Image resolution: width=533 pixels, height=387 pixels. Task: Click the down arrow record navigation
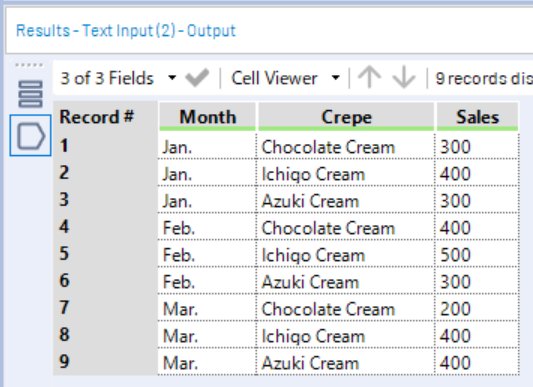coord(403,78)
